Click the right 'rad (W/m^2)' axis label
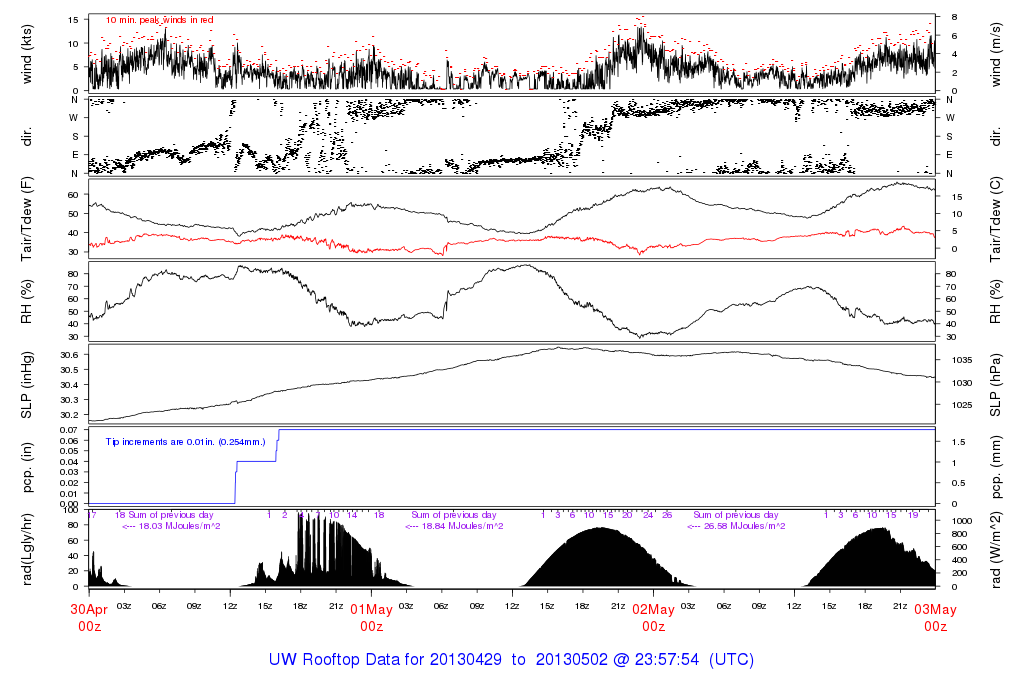The width and height of the screenshot is (1024, 700). pos(995,550)
